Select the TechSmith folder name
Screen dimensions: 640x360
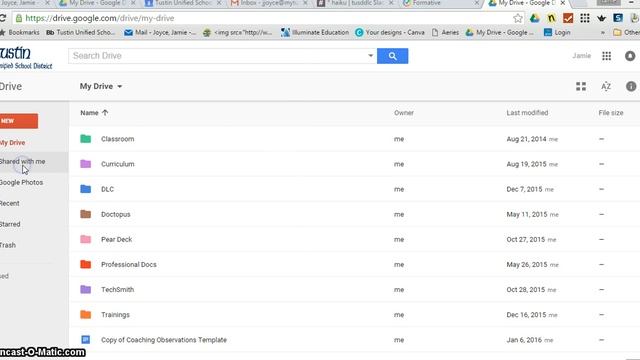click(x=118, y=289)
